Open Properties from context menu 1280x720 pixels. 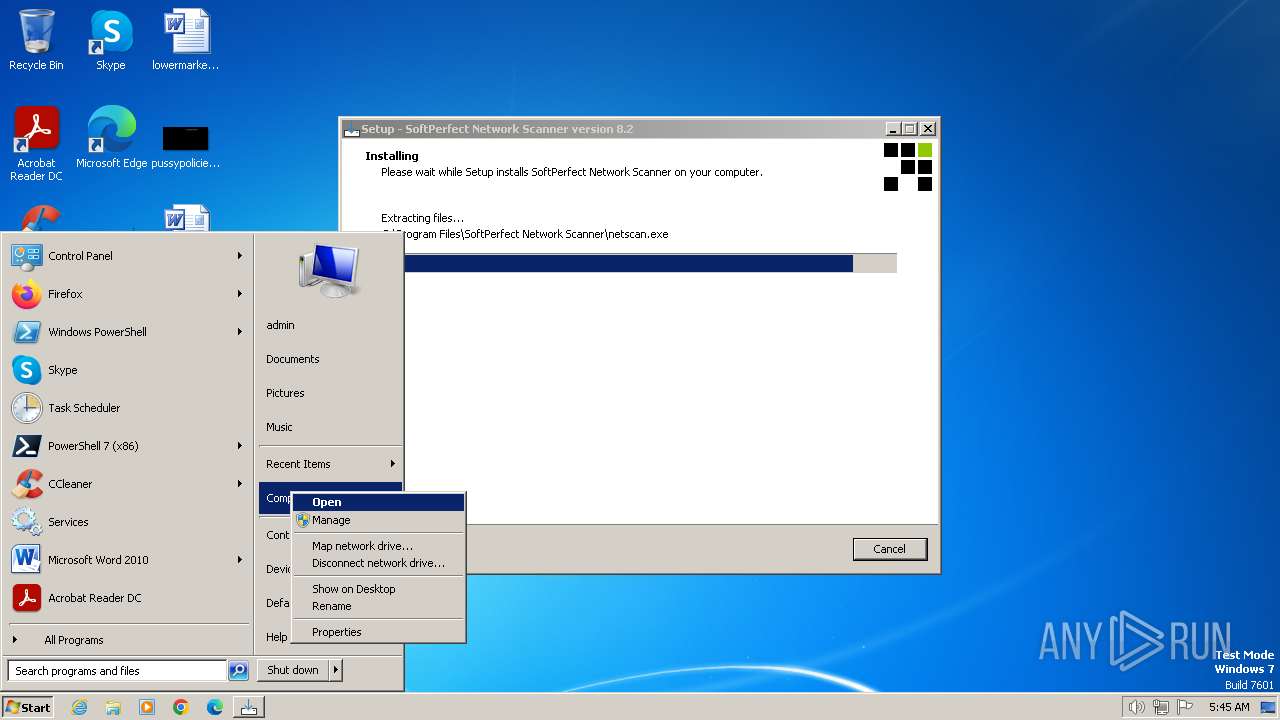378,632
